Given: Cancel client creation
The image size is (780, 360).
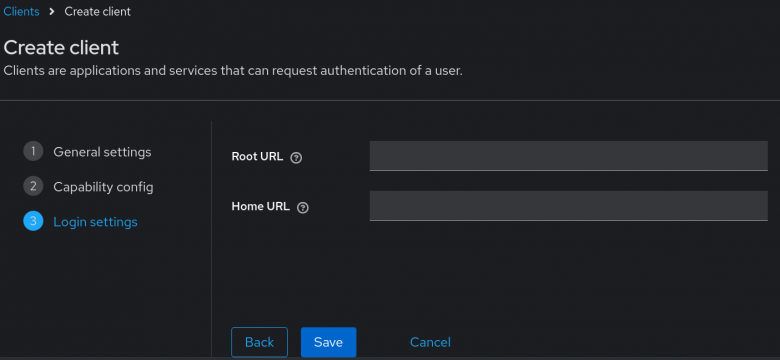Looking at the screenshot, I should pyautogui.click(x=430, y=342).
